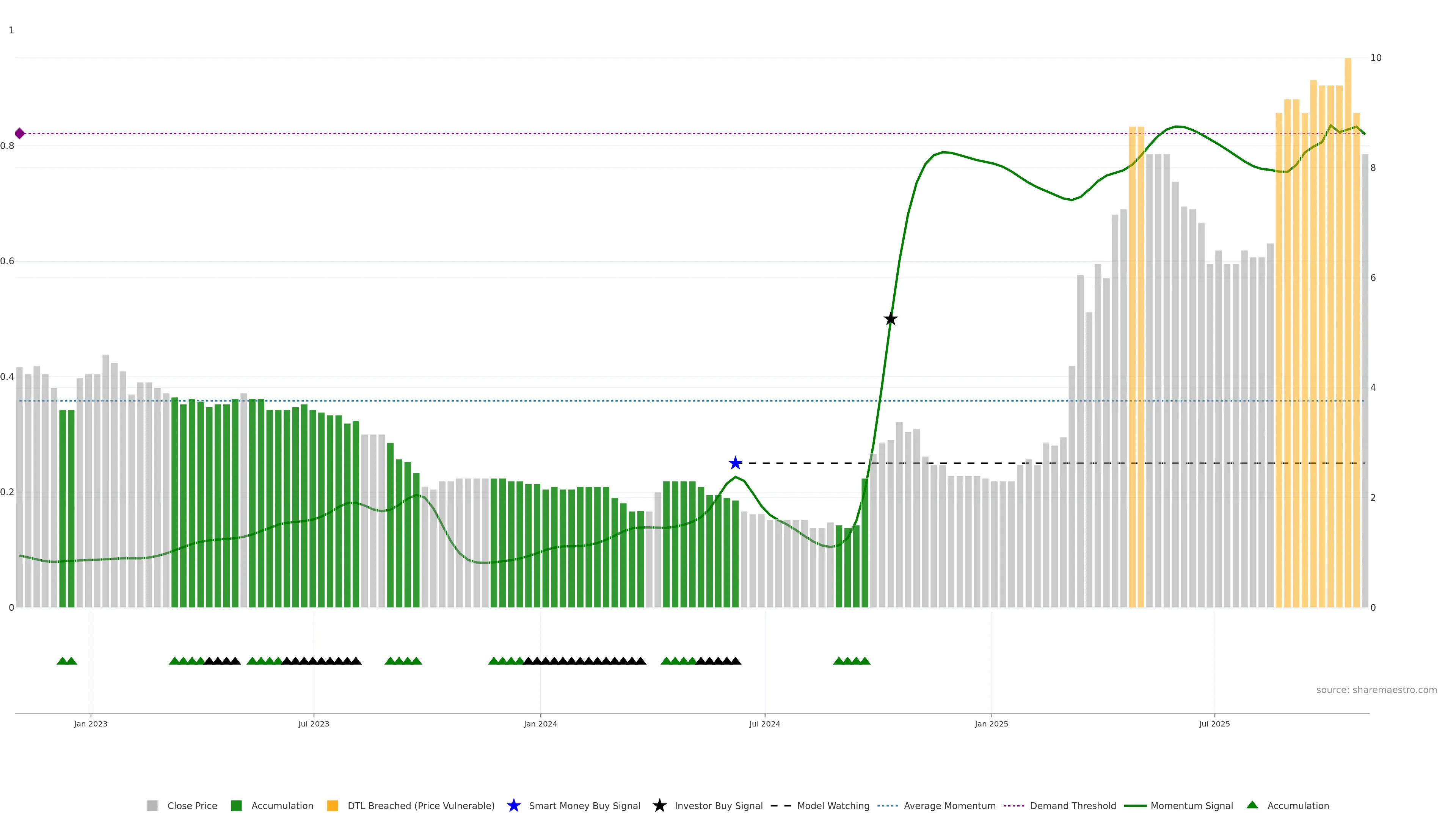Viewport: 1456px width, 819px height.
Task: Click the green Accumulation legend square icon
Action: click(x=236, y=805)
